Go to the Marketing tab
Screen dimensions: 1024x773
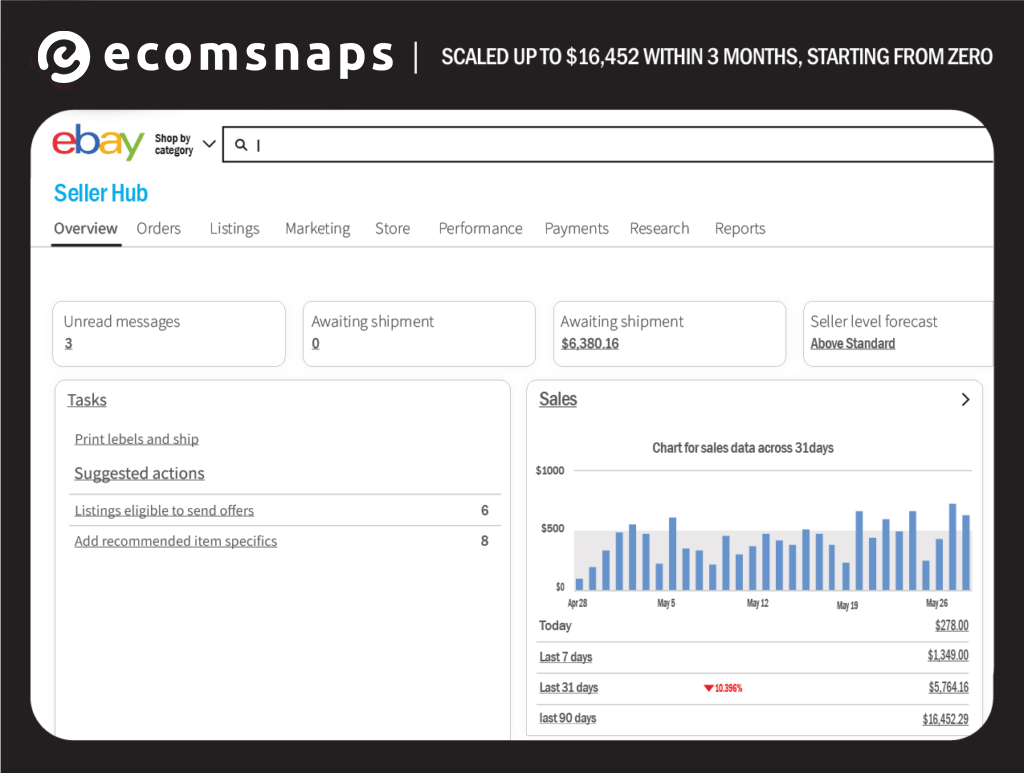(317, 229)
